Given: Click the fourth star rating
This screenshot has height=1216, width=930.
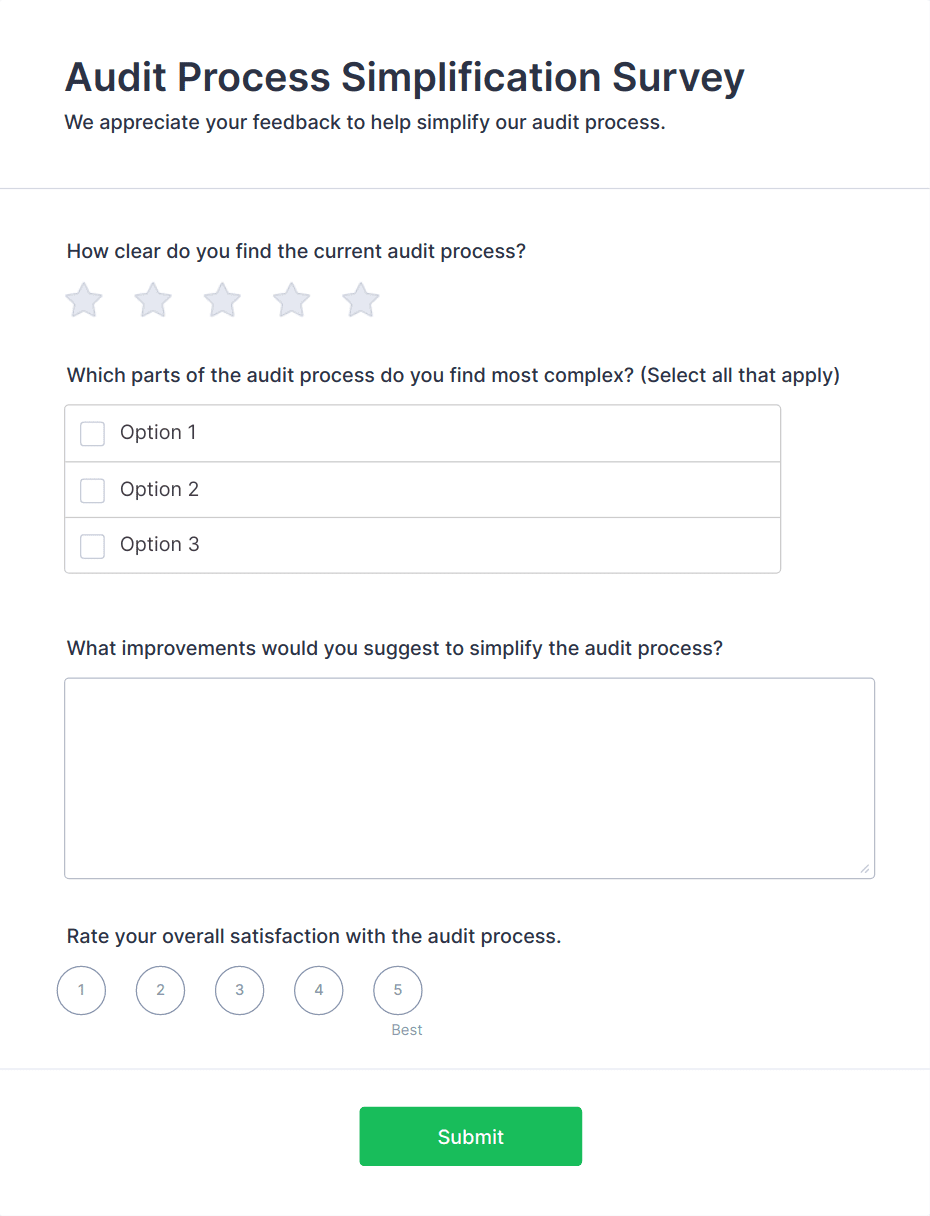Looking at the screenshot, I should coord(292,300).
